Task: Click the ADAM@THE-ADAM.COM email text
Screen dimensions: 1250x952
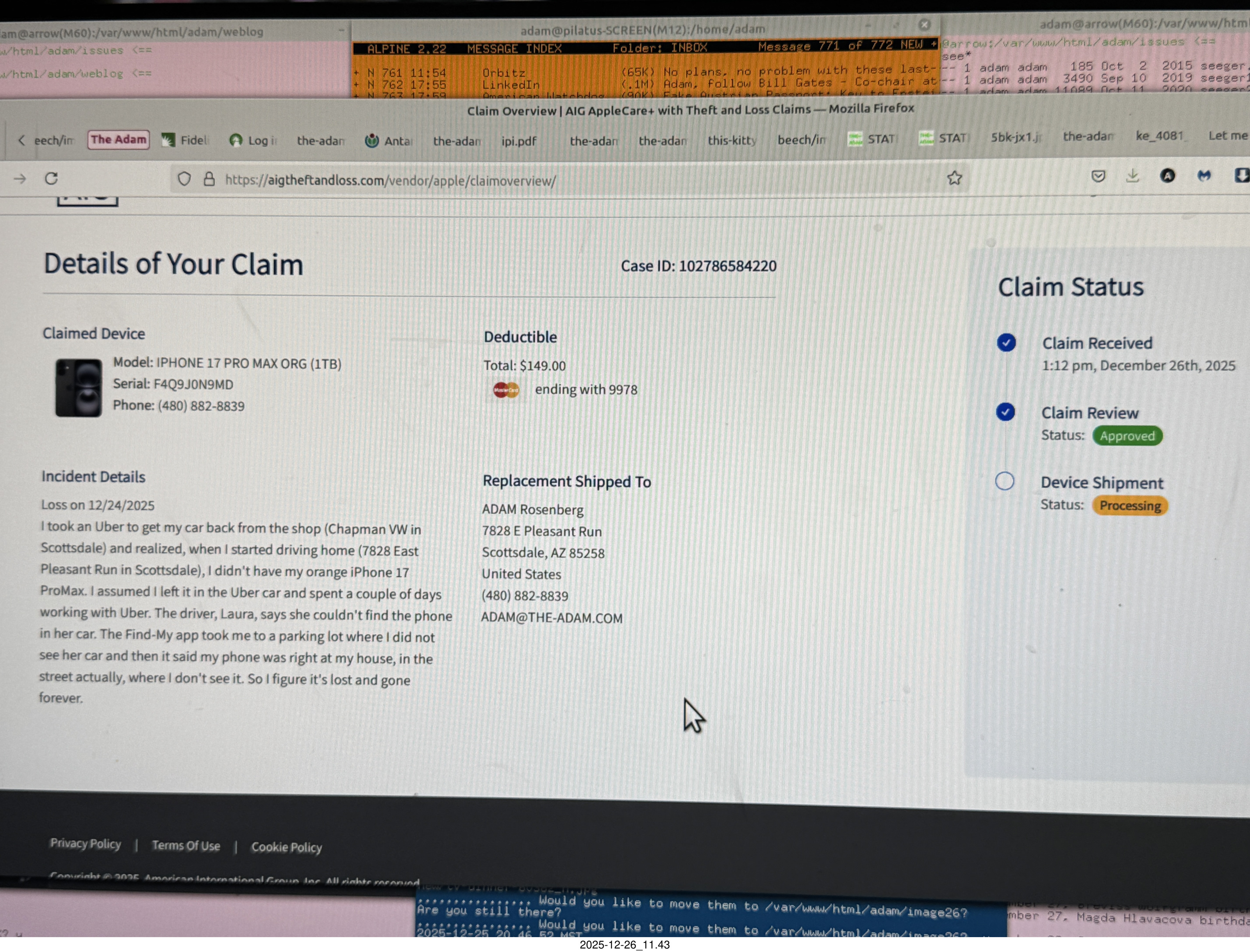Action: pyautogui.click(x=552, y=618)
